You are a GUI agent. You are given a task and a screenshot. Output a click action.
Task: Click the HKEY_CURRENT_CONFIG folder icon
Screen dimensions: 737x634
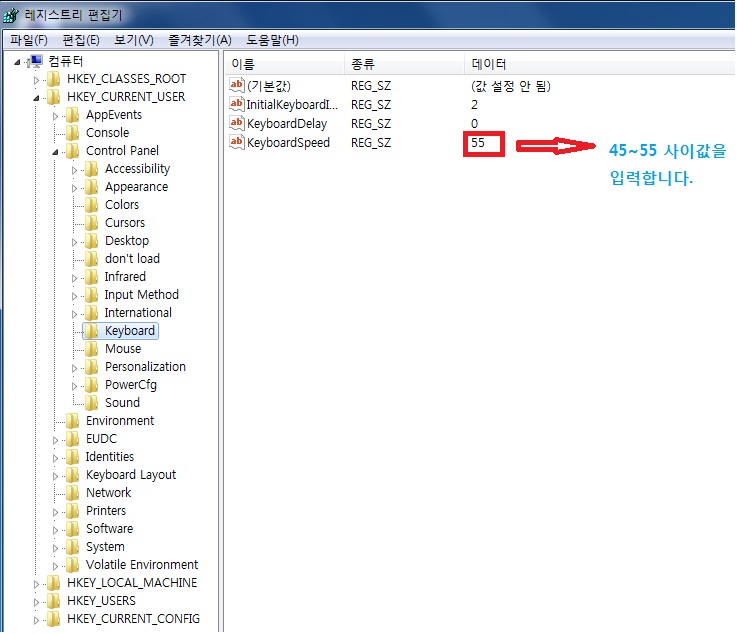pyautogui.click(x=54, y=619)
